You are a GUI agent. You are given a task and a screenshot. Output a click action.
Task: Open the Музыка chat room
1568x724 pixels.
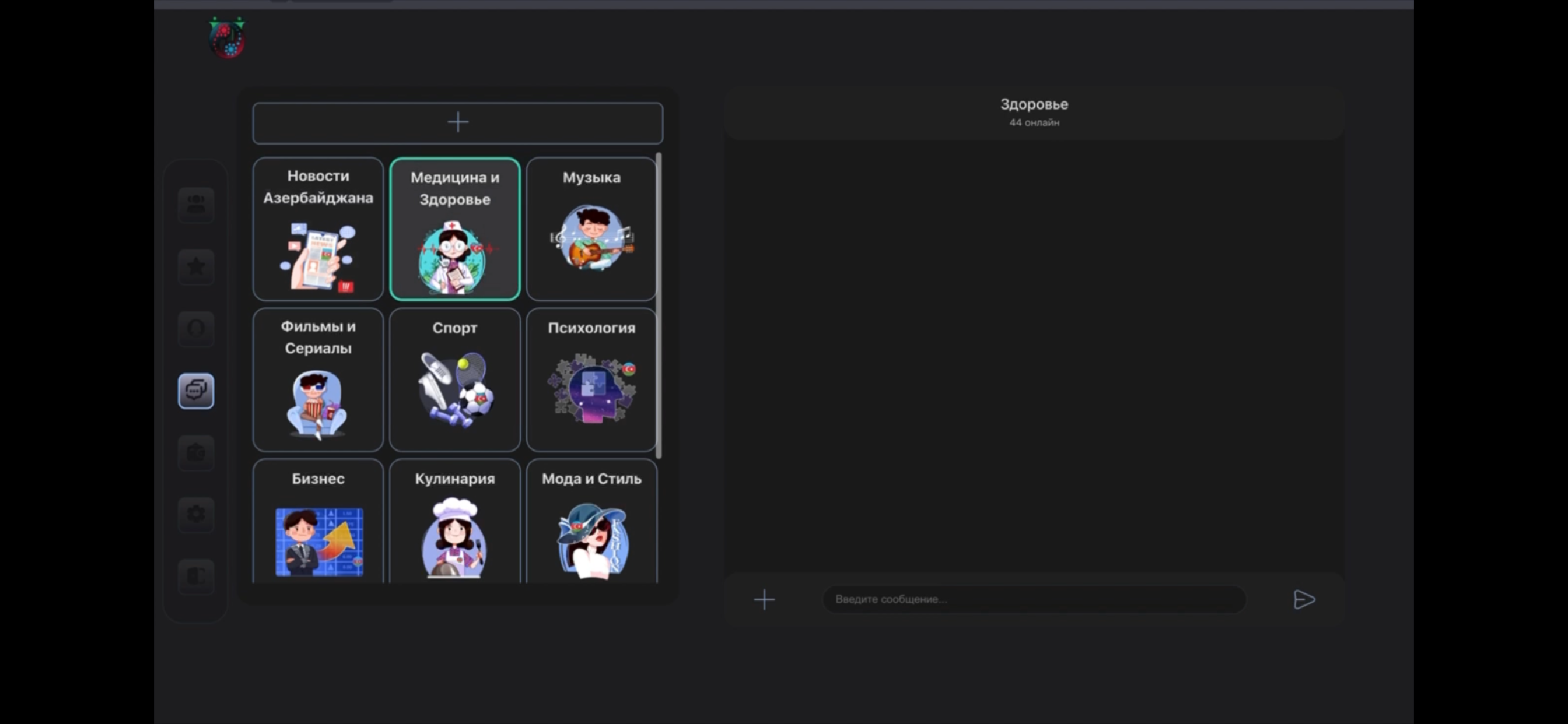pyautogui.click(x=591, y=229)
